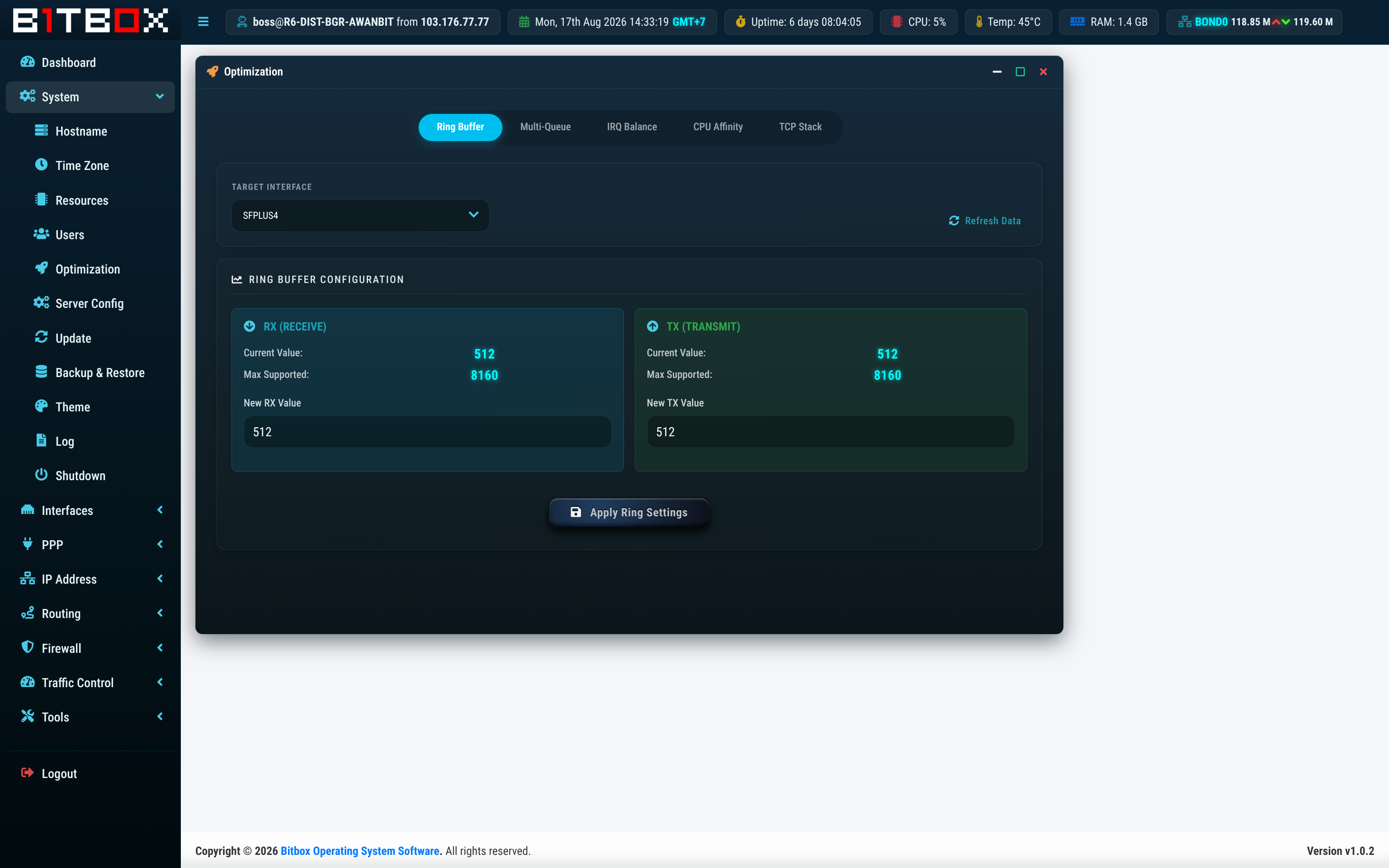Click the Uptime status badge
The width and height of the screenshot is (1389, 868).
798,22
